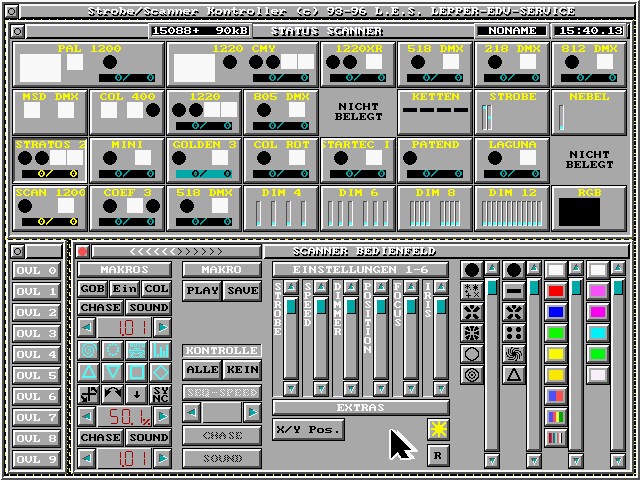Pick the cyan color swatch
The height and width of the screenshot is (480, 640).
598,333
